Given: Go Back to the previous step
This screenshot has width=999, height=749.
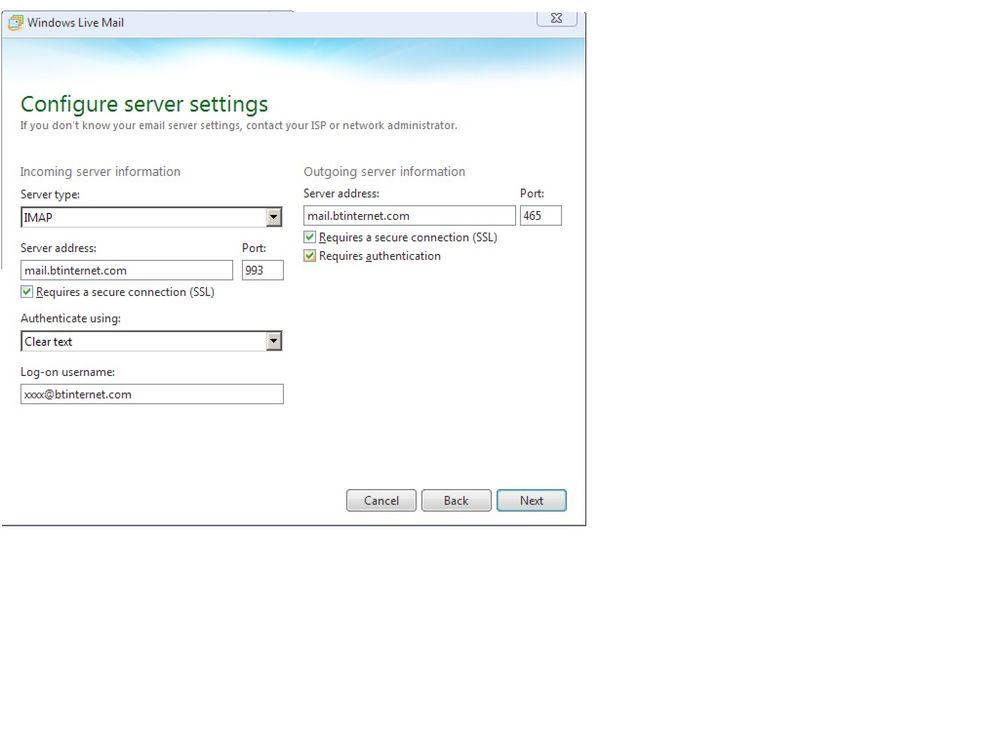Looking at the screenshot, I should click(x=456, y=501).
